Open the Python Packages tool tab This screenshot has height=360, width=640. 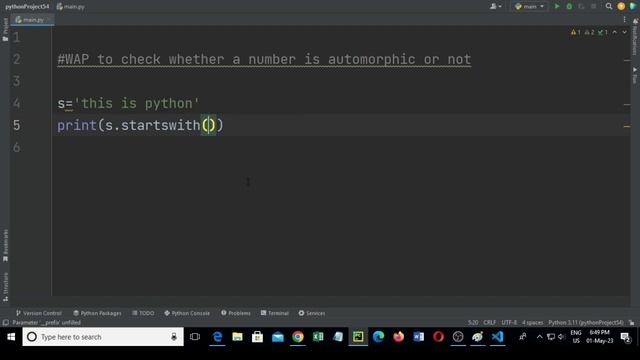click(x=97, y=313)
